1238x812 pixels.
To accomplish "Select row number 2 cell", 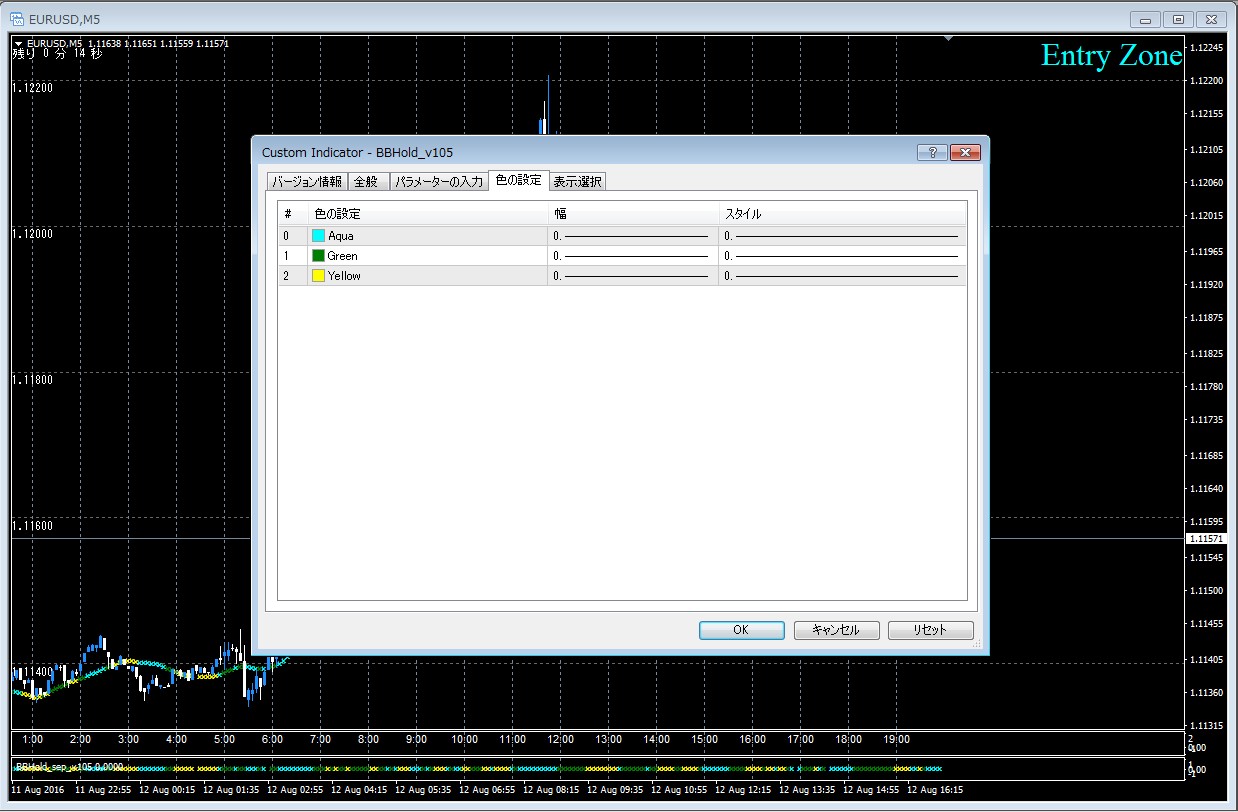I will click(293, 276).
